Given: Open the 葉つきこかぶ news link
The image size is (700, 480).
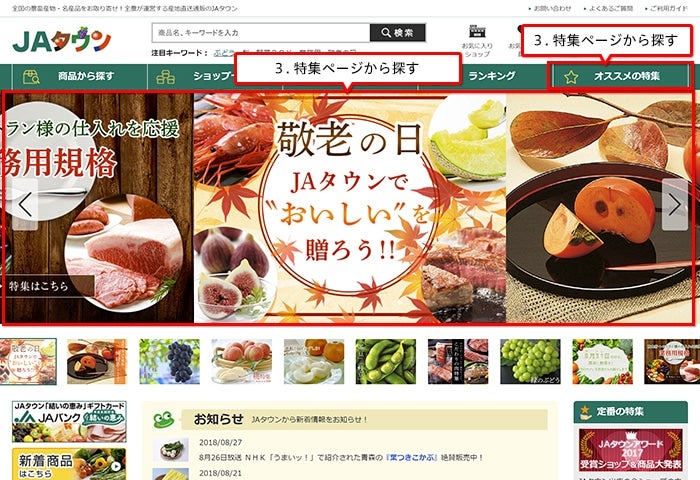Looking at the screenshot, I should tap(411, 458).
